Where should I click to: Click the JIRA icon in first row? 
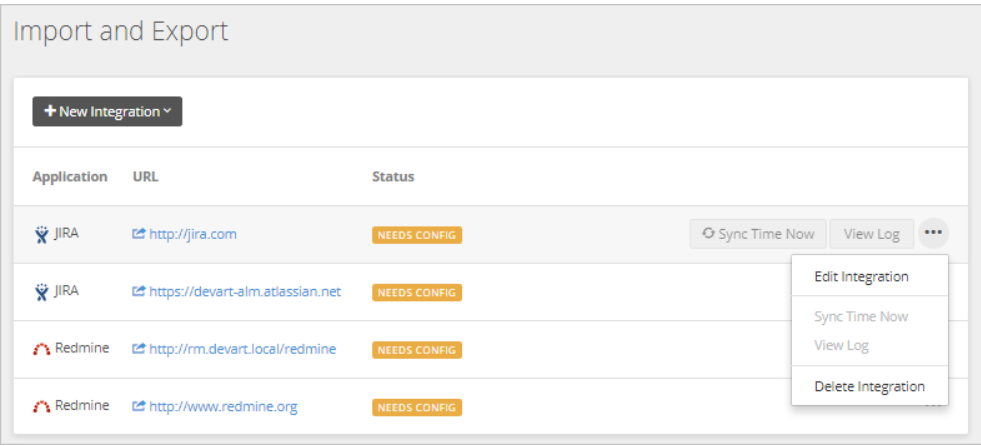(x=41, y=235)
